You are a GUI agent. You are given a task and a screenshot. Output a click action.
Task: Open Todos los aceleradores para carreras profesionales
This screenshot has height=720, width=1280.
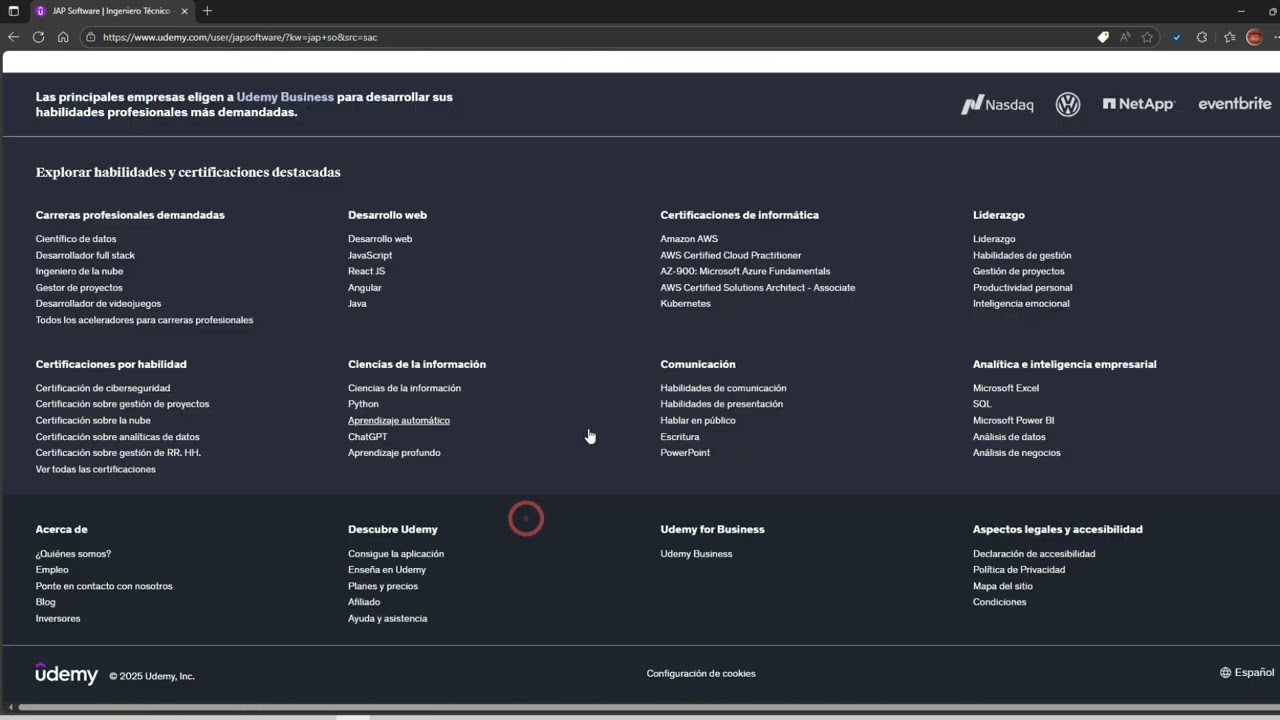(144, 320)
